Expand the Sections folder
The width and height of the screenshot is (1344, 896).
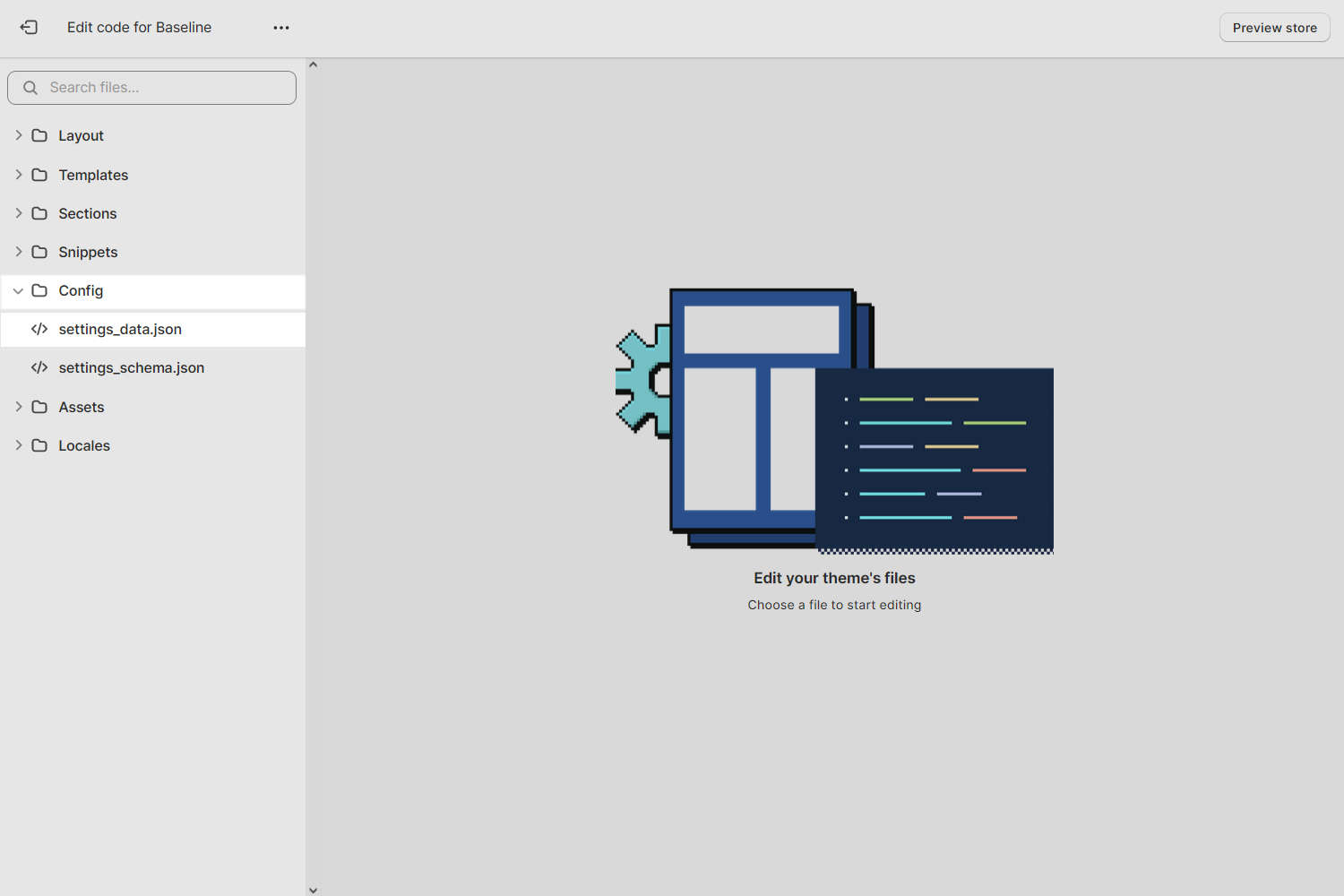pyautogui.click(x=18, y=213)
